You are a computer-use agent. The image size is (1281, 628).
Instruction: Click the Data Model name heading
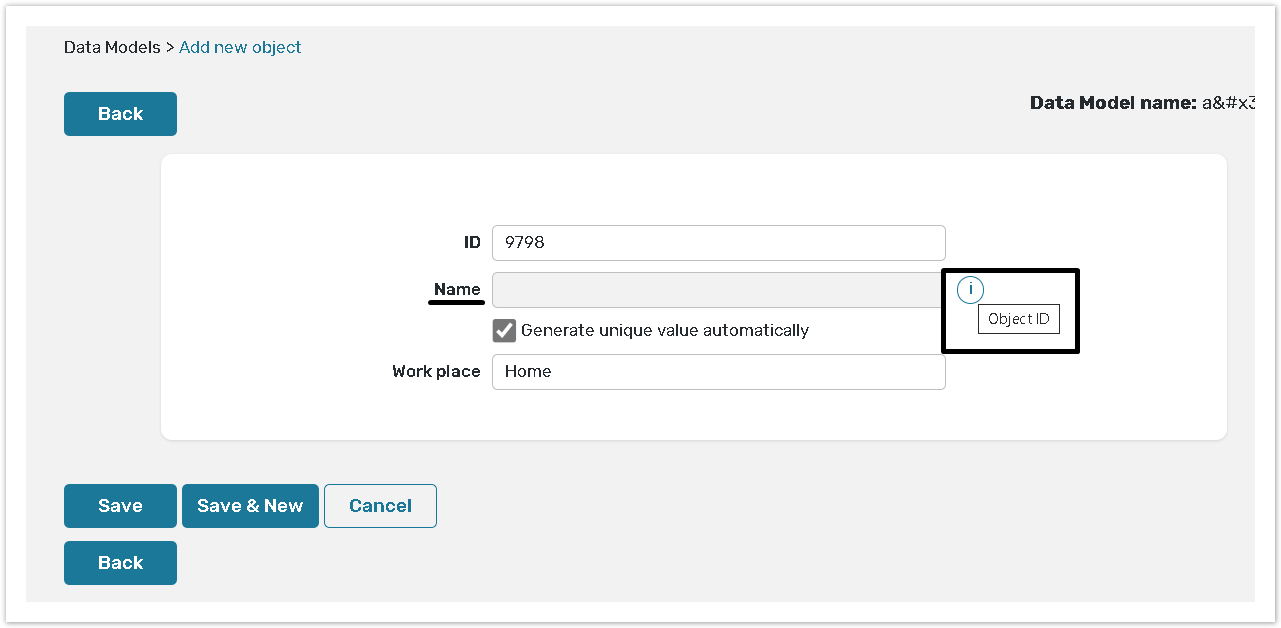[x=1112, y=103]
